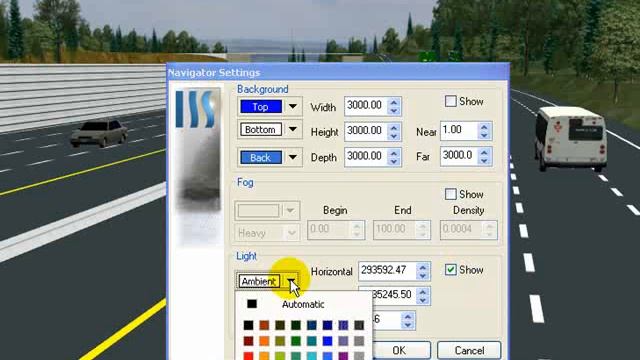
Task: Pick the blue-gray second-row color
Action: [343, 341]
